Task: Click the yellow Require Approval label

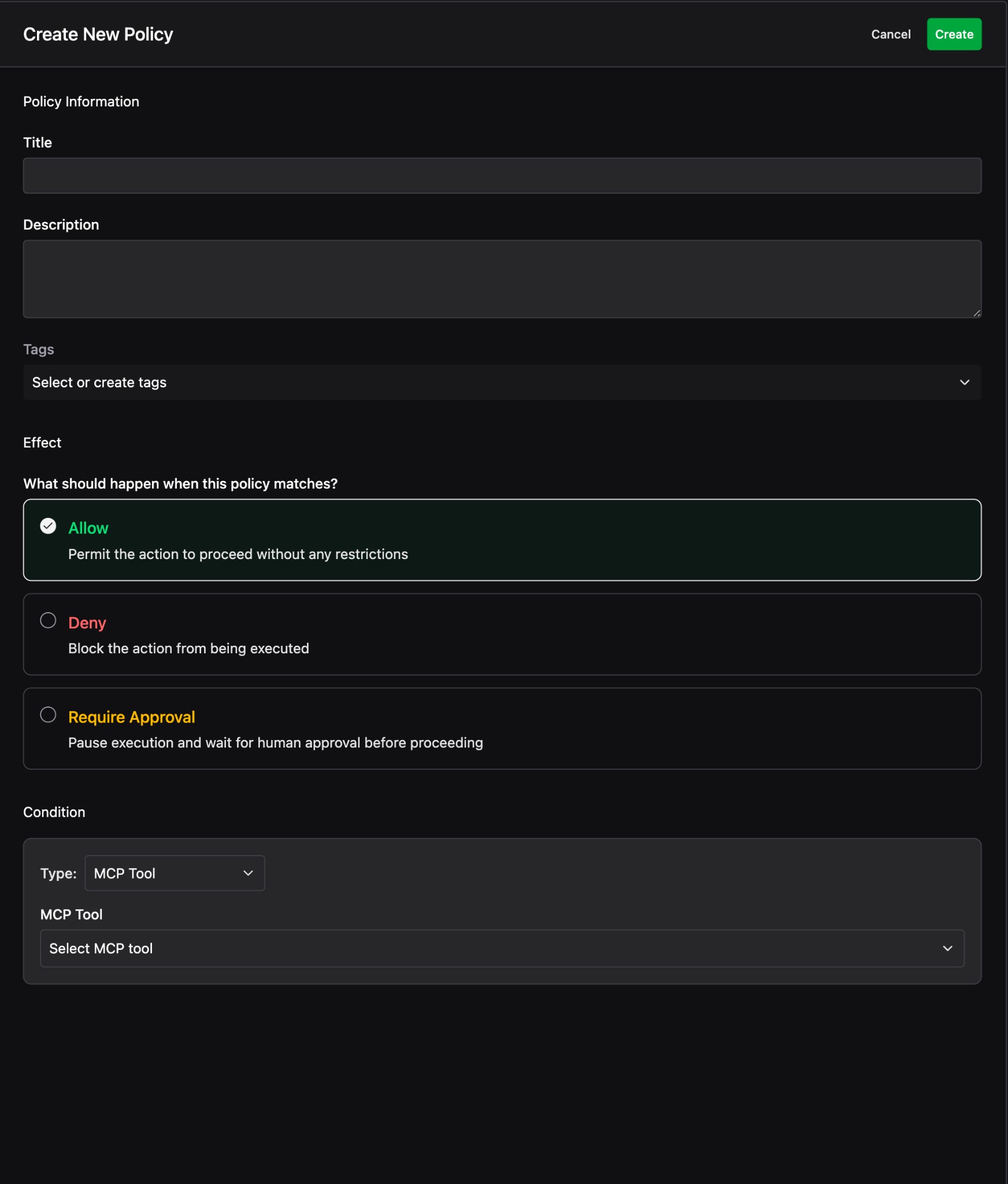Action: coord(131,717)
